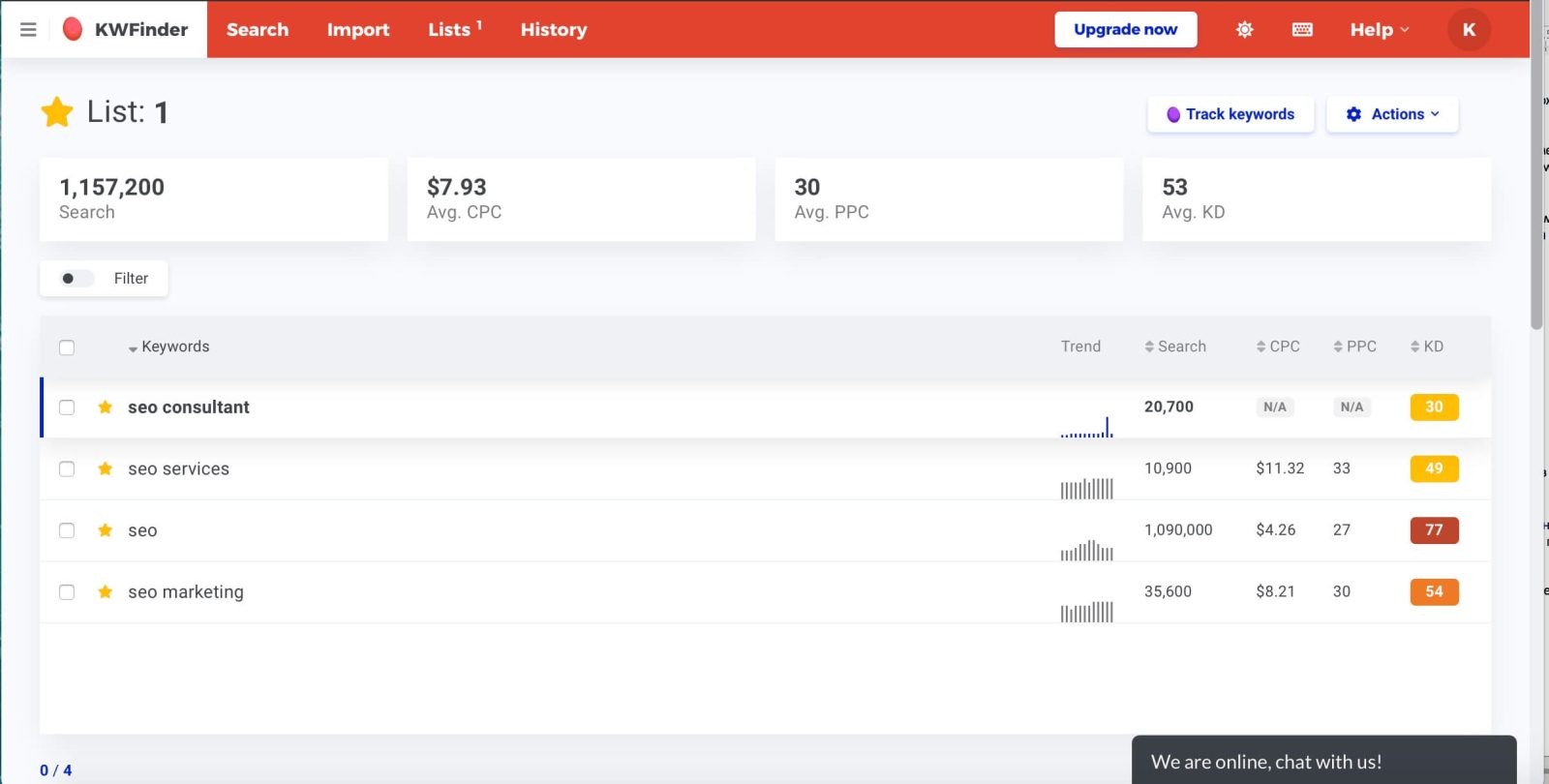Check the select all keywords checkbox
This screenshot has height=784, width=1549.
(x=67, y=347)
